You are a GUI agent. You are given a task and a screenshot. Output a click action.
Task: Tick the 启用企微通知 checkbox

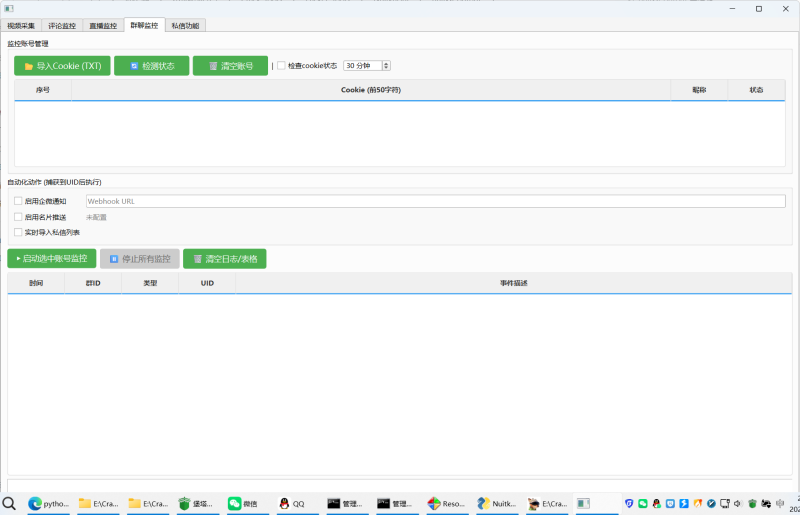(18, 201)
